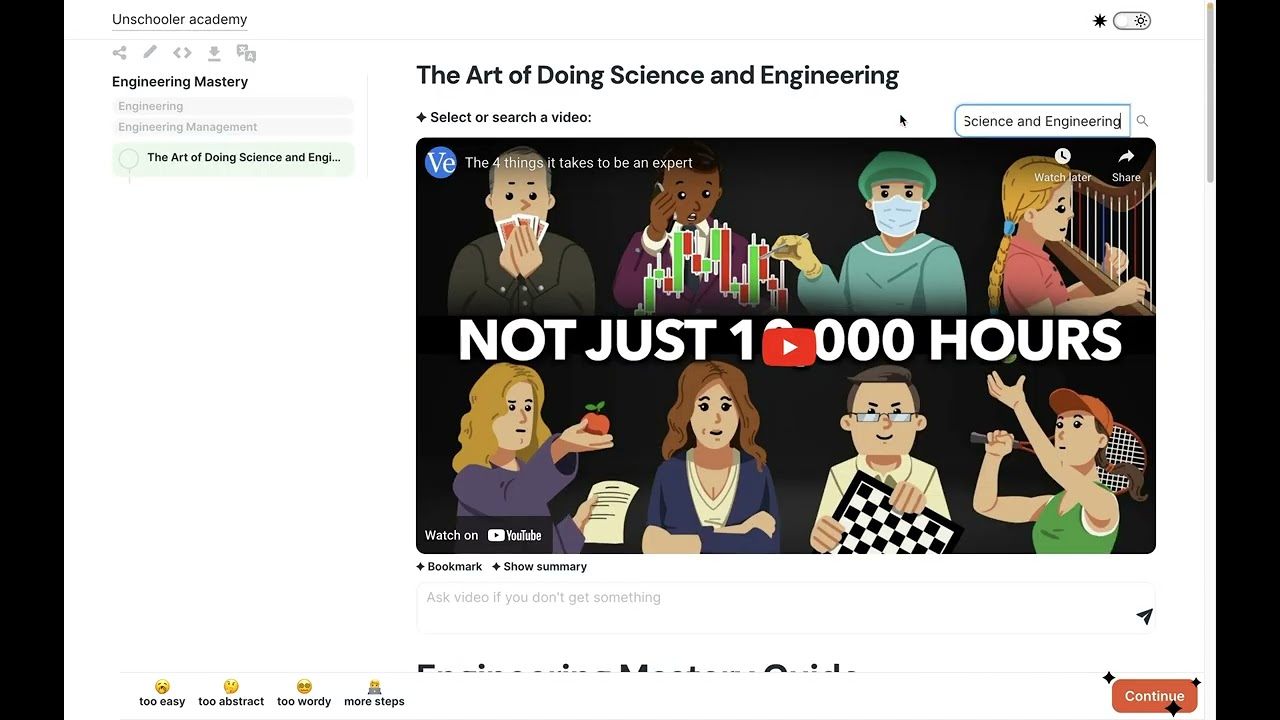
Task: Select 'too wordy' feedback
Action: point(304,693)
